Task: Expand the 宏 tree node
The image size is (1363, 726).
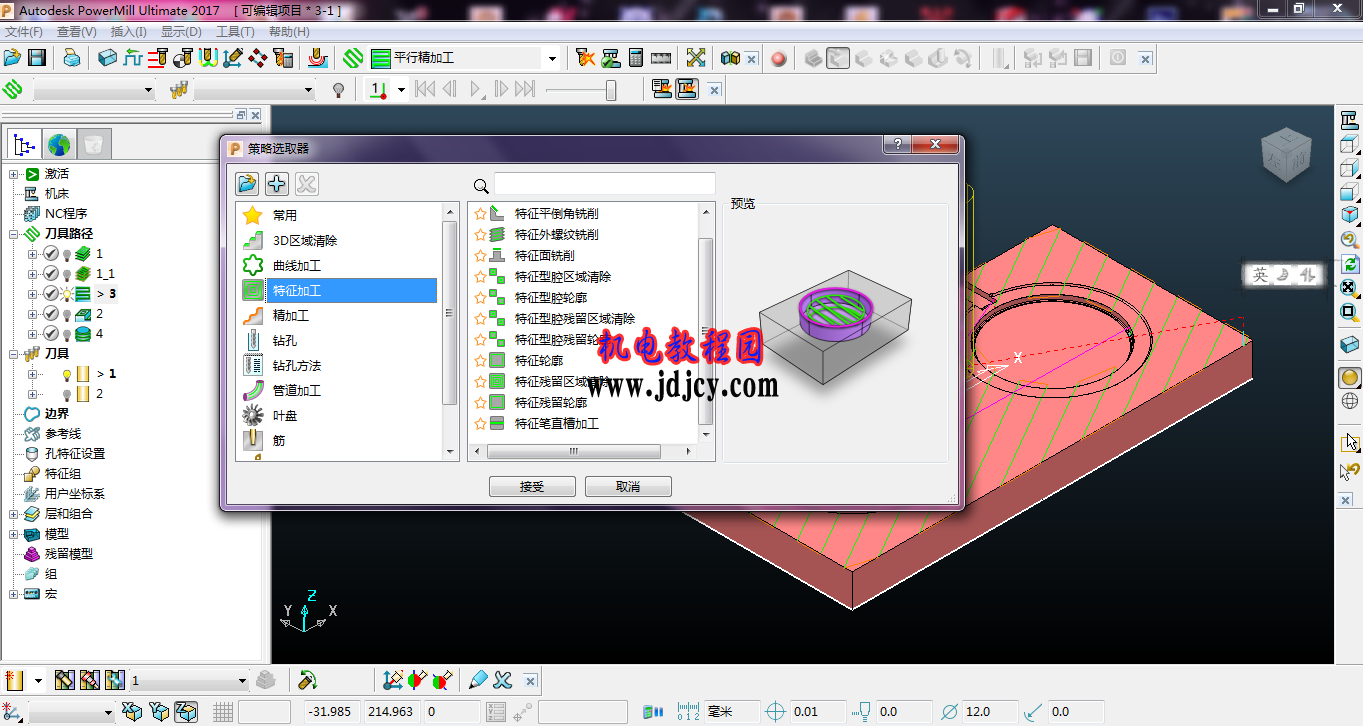Action: tap(14, 594)
